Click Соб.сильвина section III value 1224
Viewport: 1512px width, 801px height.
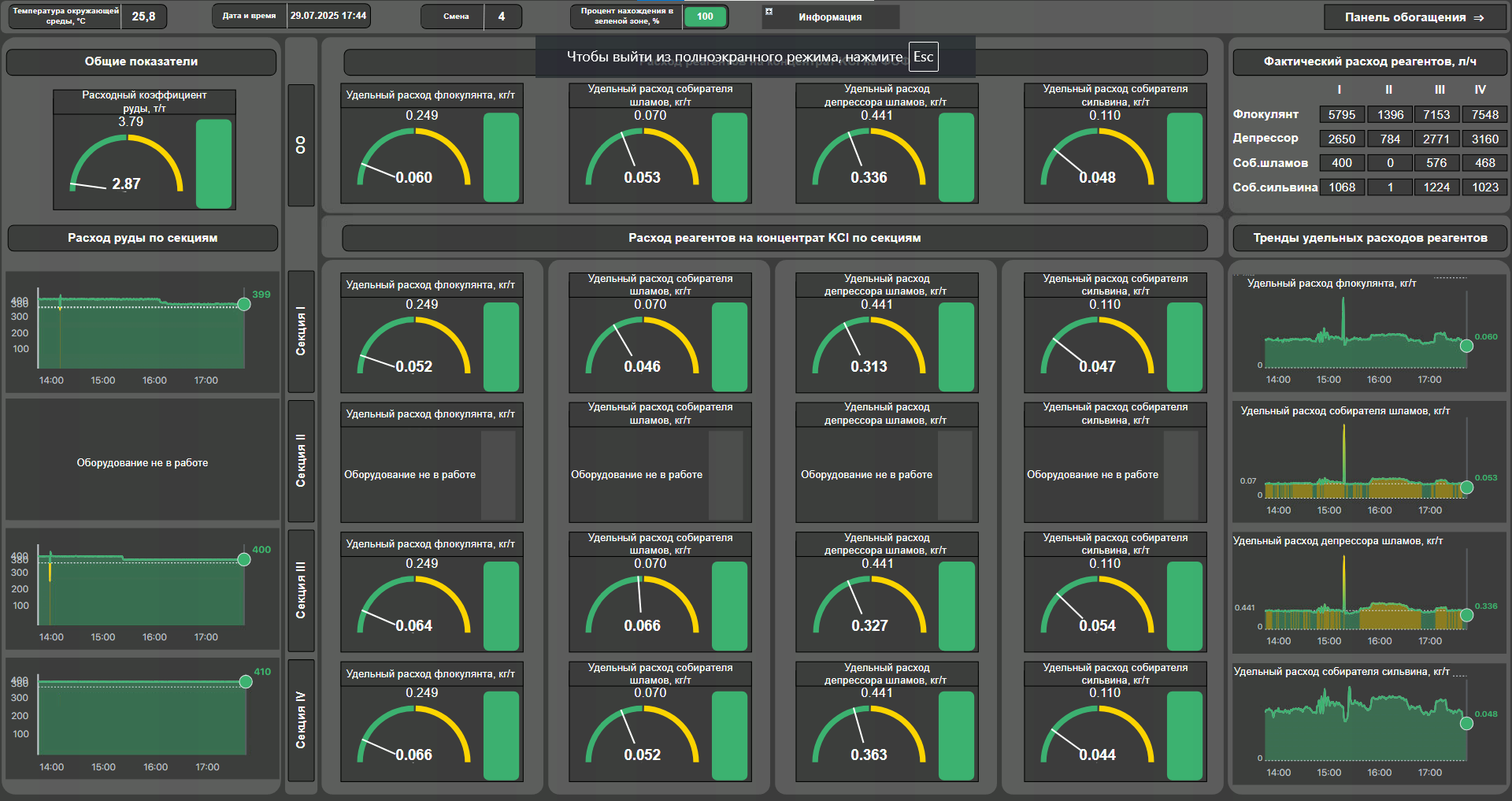[1436, 187]
